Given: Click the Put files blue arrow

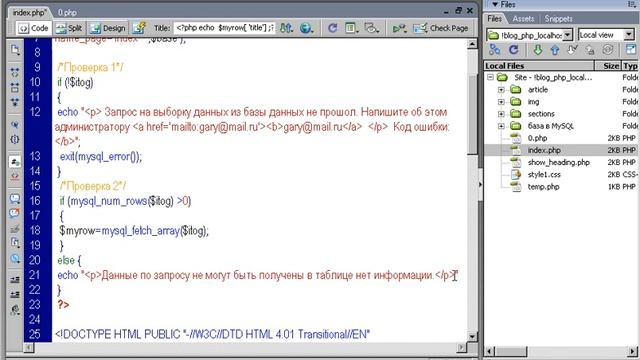Looking at the screenshot, I should click(555, 50).
